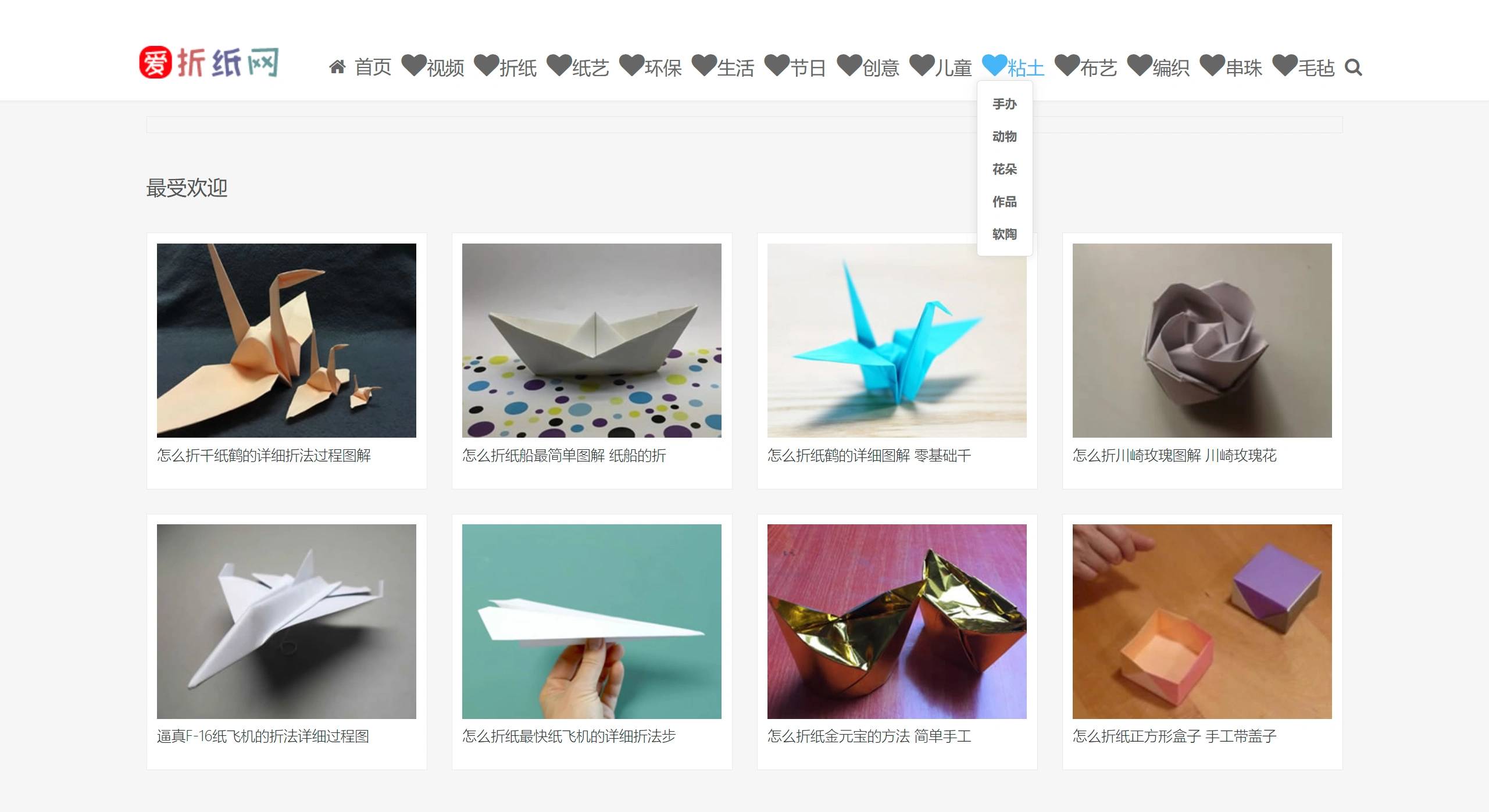Click the heart icon before 视频

pyautogui.click(x=414, y=65)
